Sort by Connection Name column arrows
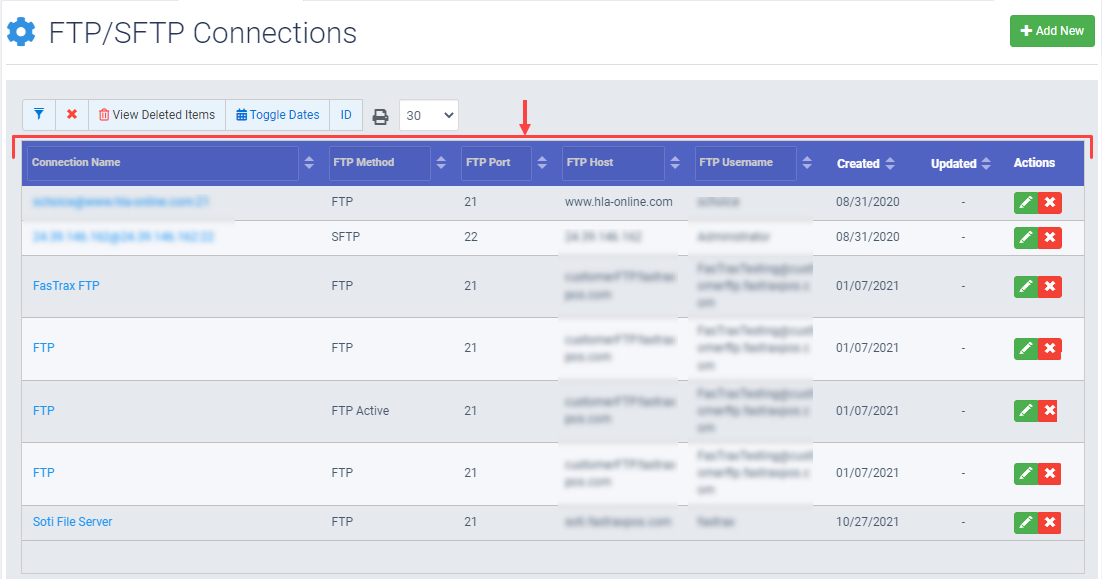Viewport: 1102px width, 579px height. pyautogui.click(x=309, y=163)
